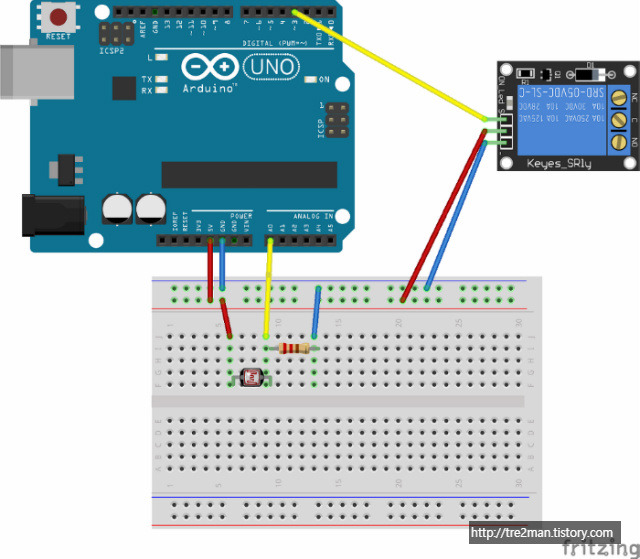Click the ICSP header beside the ON LED
Image resolution: width=640 pixels, height=559 pixels.
(x=337, y=120)
